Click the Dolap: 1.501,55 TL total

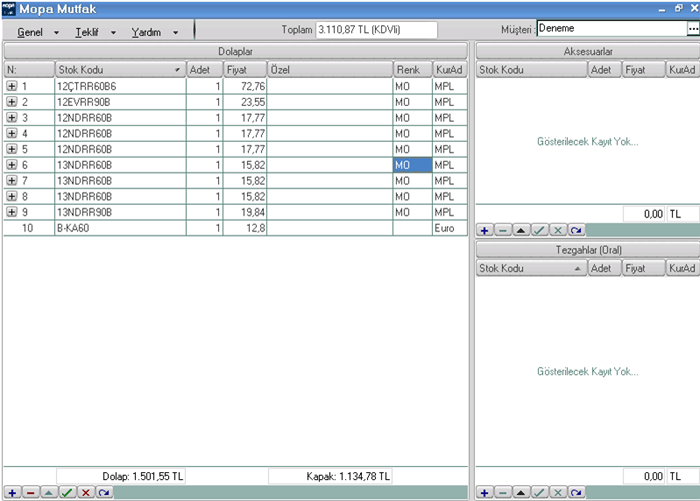point(121,476)
